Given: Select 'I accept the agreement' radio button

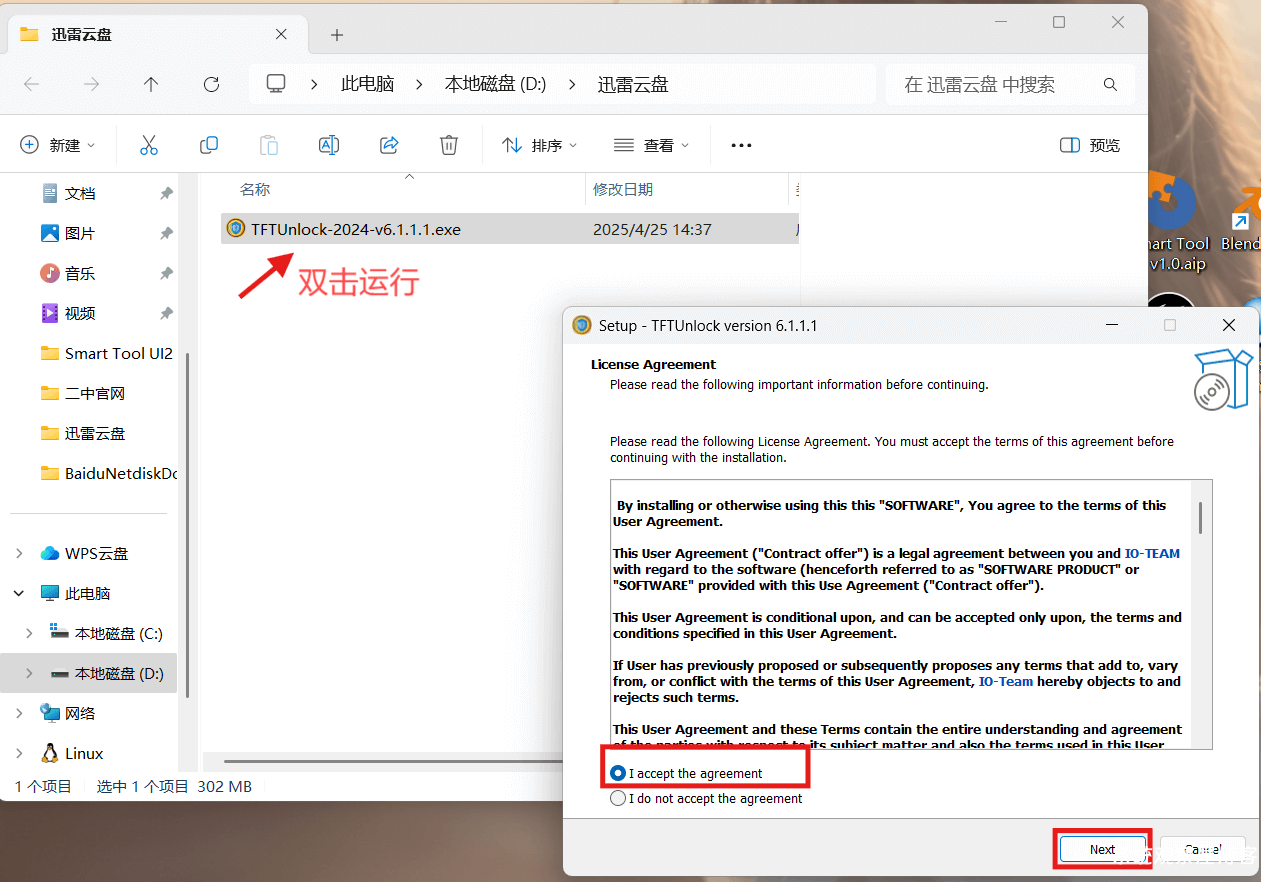Looking at the screenshot, I should pos(618,773).
